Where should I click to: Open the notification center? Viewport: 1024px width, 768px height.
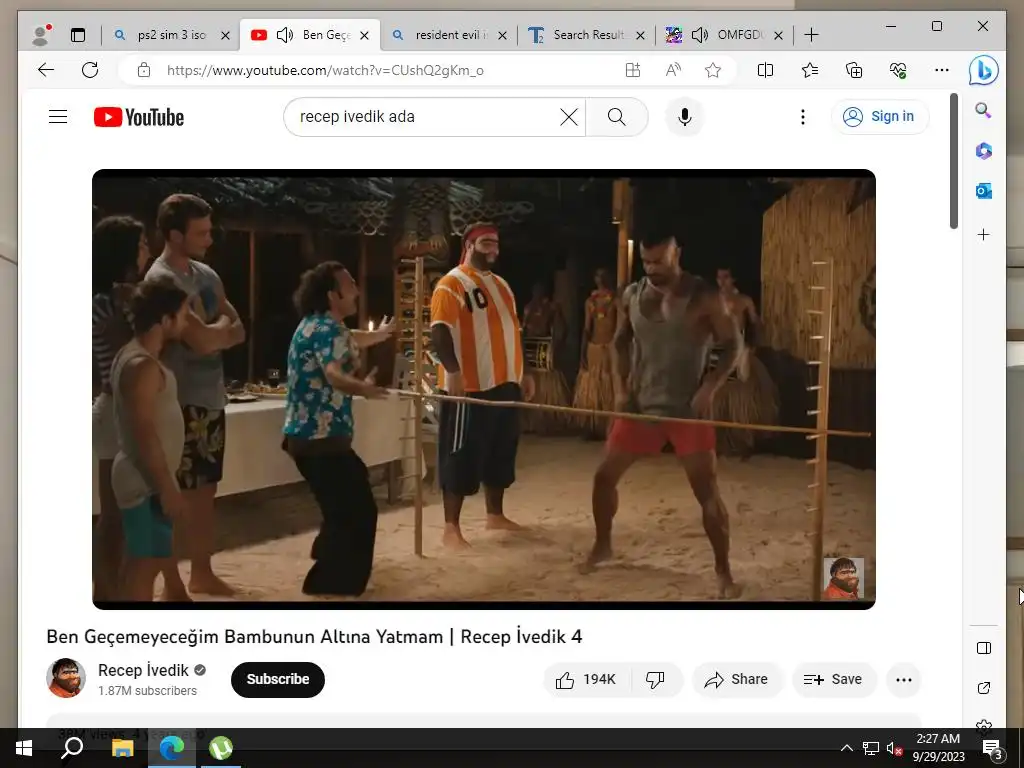pos(992,748)
